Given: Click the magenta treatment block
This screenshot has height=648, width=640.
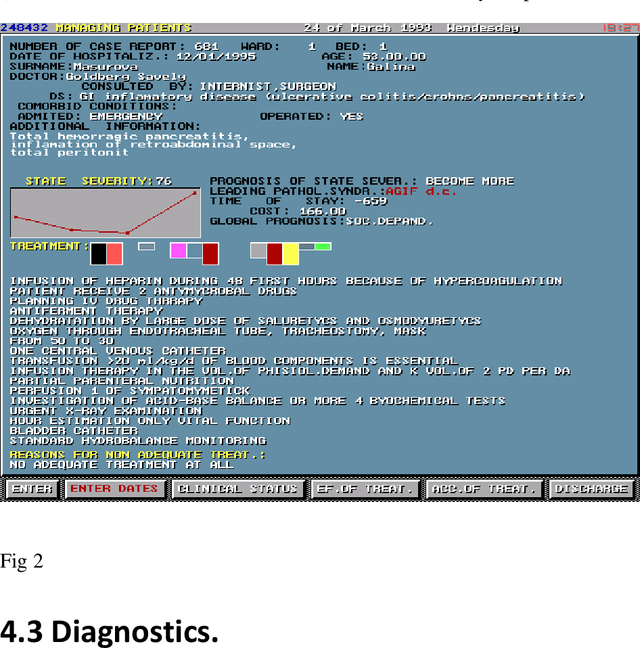Looking at the screenshot, I should coord(178,250).
